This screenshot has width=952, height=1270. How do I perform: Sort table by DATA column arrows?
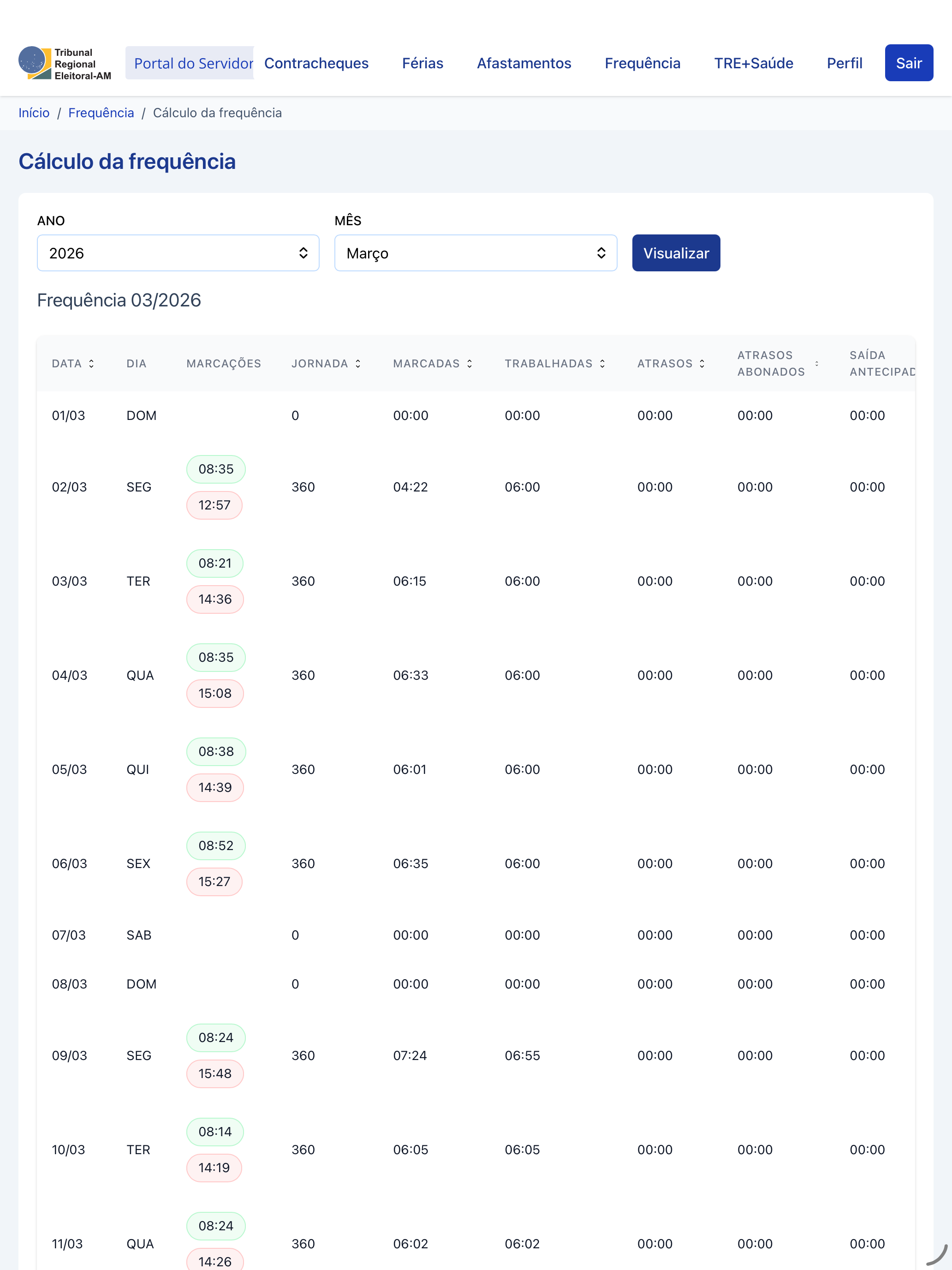pyautogui.click(x=91, y=364)
